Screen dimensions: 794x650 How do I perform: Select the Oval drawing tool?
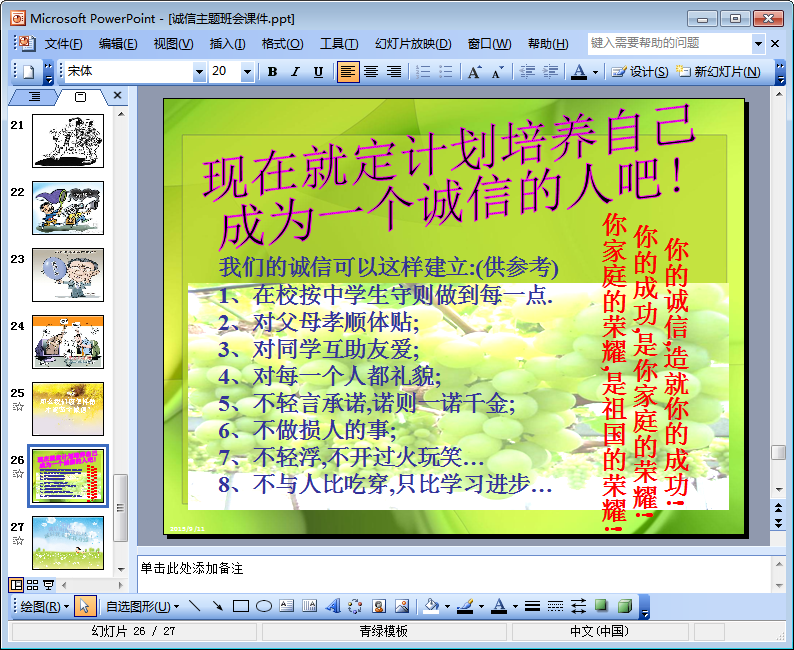pyautogui.click(x=264, y=606)
